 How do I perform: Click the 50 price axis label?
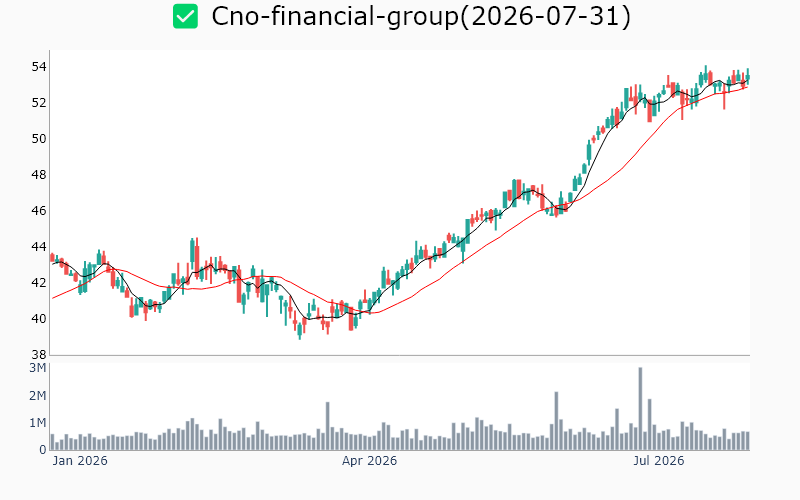(39, 139)
